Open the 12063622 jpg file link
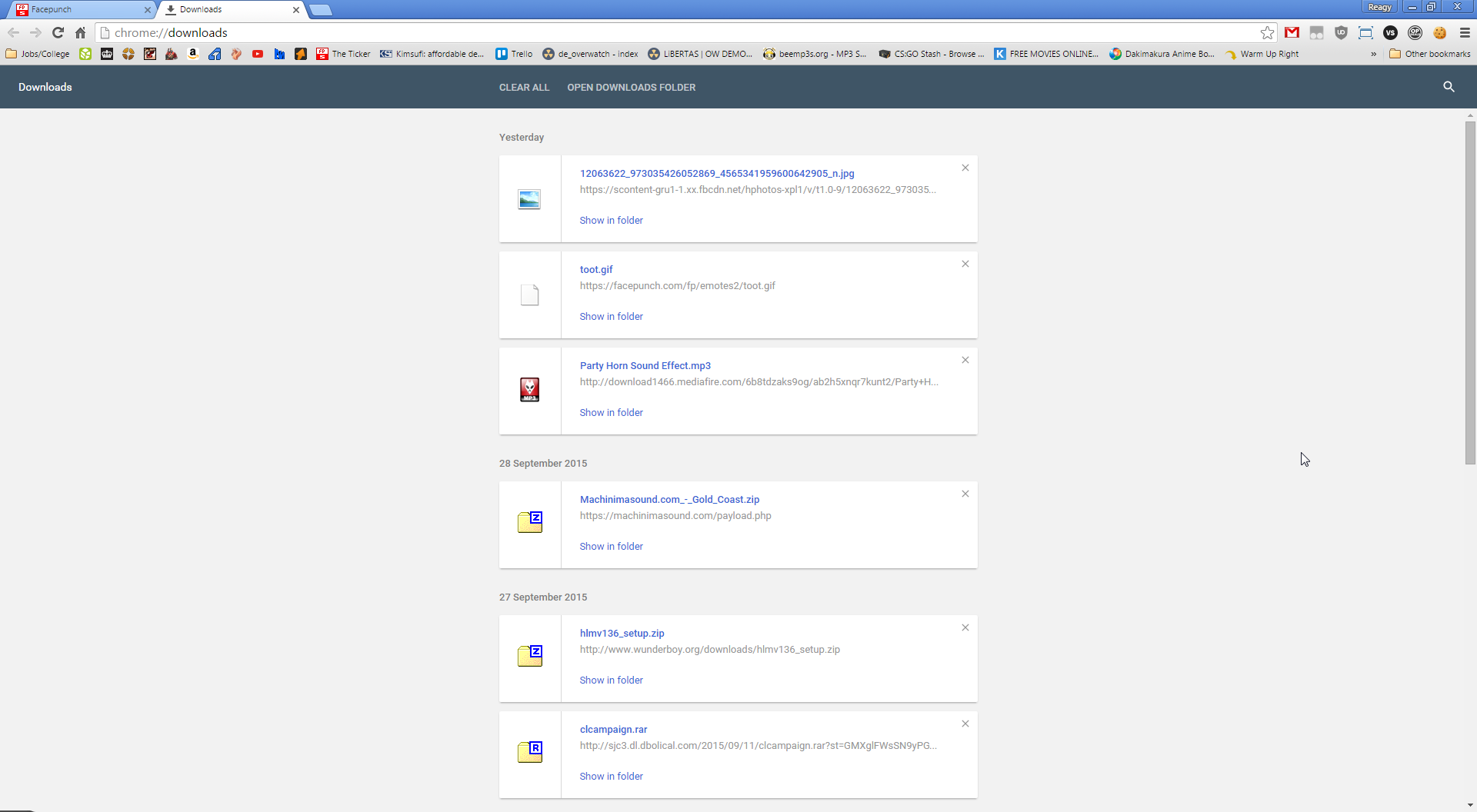1477x812 pixels. [x=717, y=174]
